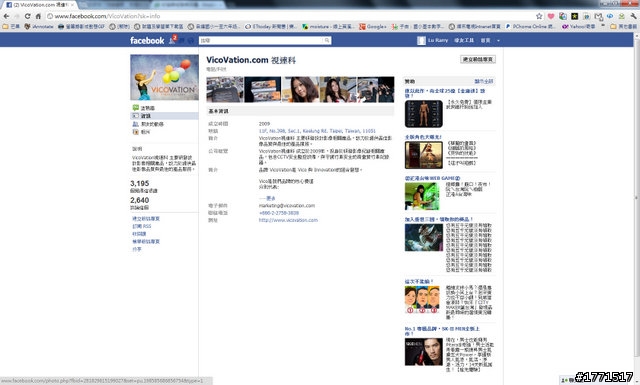Open the wrench settings menu icon
The image size is (640, 385).
pyautogui.click(x=633, y=16)
